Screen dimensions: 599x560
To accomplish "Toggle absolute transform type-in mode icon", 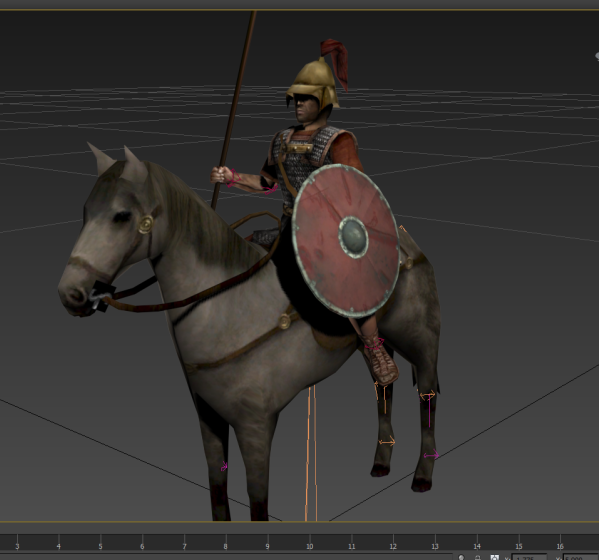I will click(x=494, y=557).
